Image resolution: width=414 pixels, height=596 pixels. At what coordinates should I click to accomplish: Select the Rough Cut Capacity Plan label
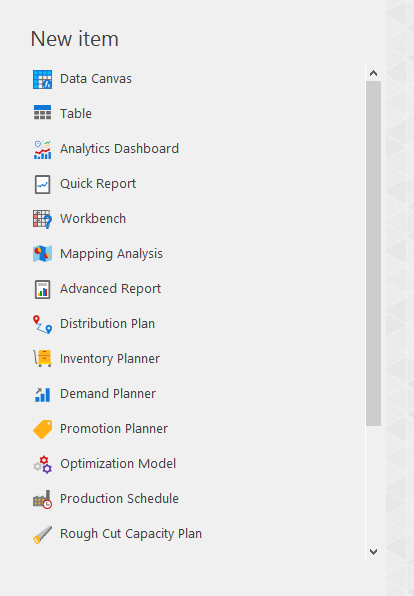point(131,534)
